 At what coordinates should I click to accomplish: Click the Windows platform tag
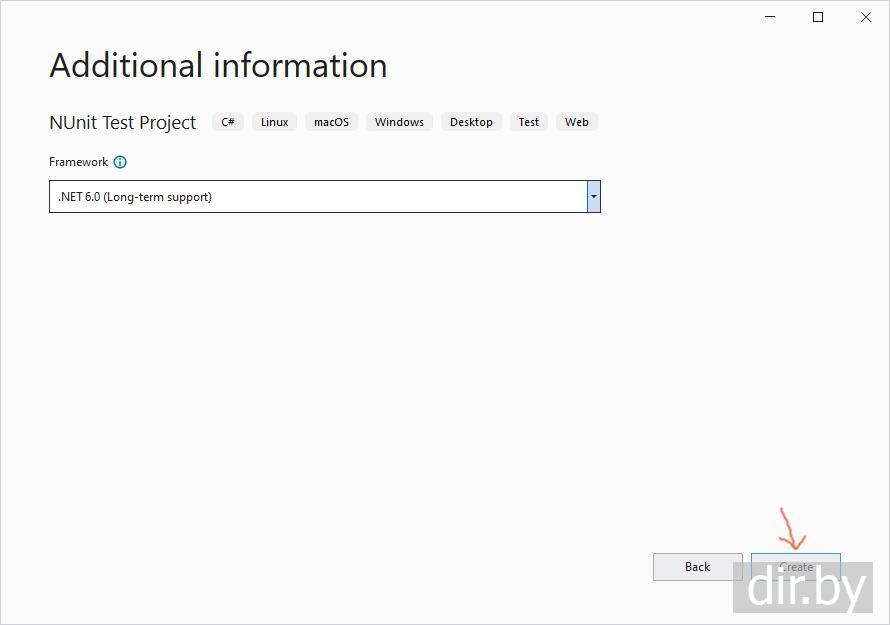(399, 122)
